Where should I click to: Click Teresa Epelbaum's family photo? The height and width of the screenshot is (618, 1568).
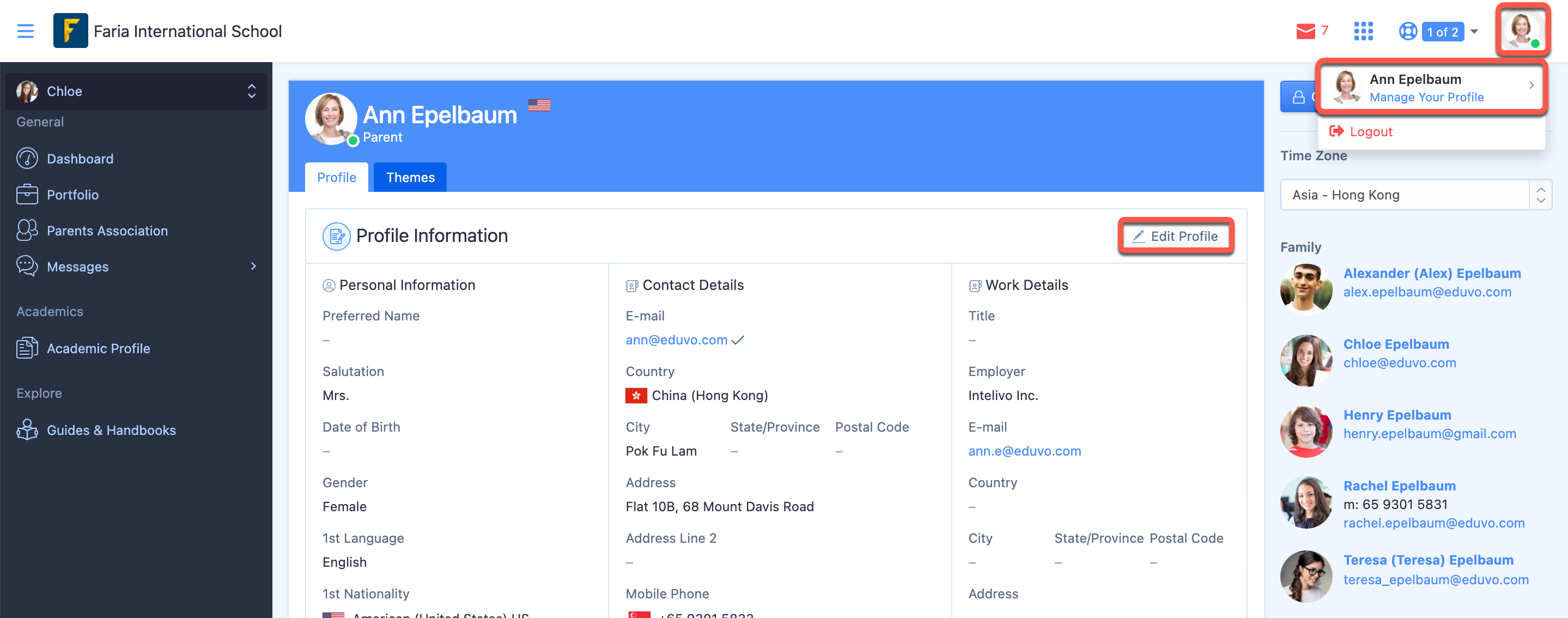point(1305,576)
